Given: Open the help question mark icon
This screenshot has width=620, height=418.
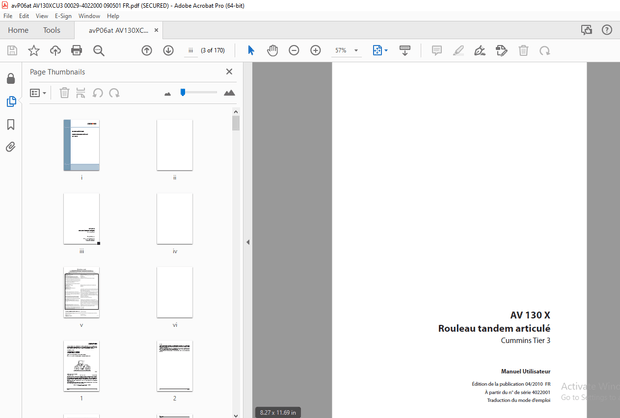Looking at the screenshot, I should point(607,30).
